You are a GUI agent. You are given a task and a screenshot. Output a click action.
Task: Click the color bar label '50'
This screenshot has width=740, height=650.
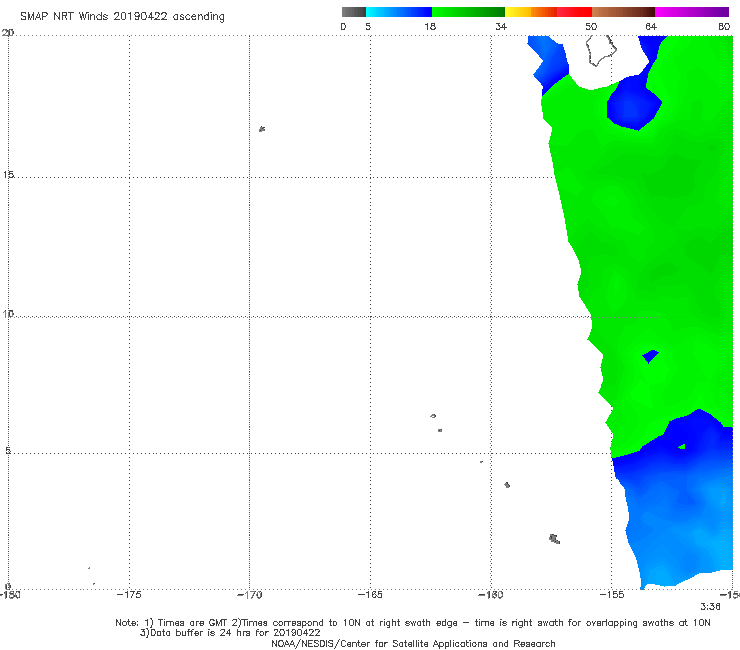(591, 26)
